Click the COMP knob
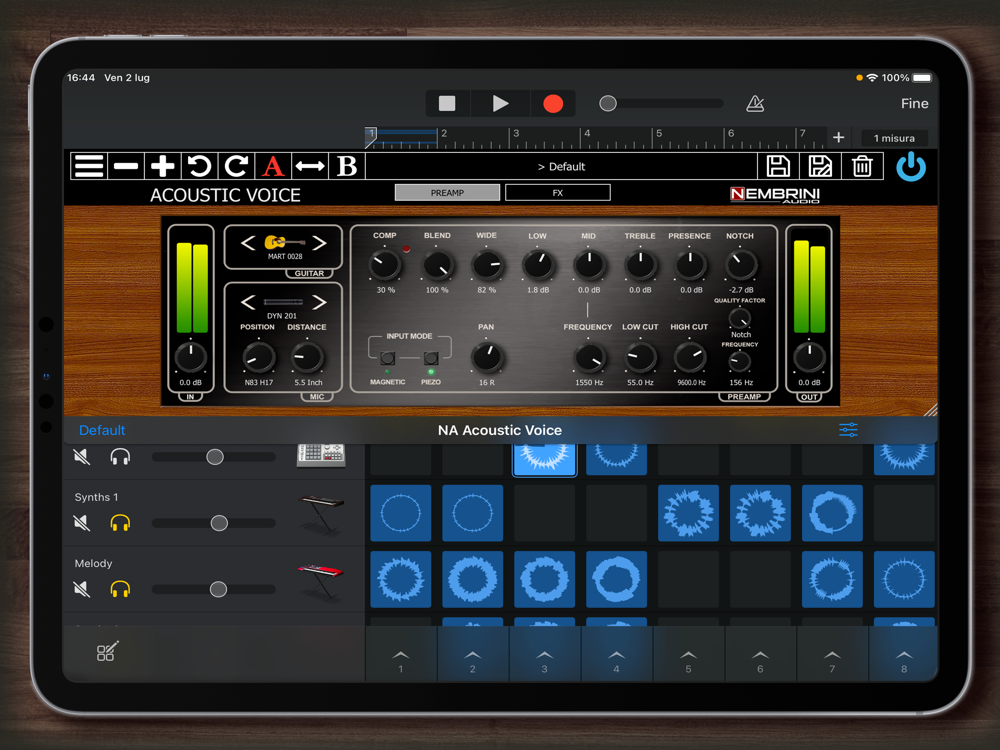Viewport: 1000px width, 750px height. click(385, 265)
